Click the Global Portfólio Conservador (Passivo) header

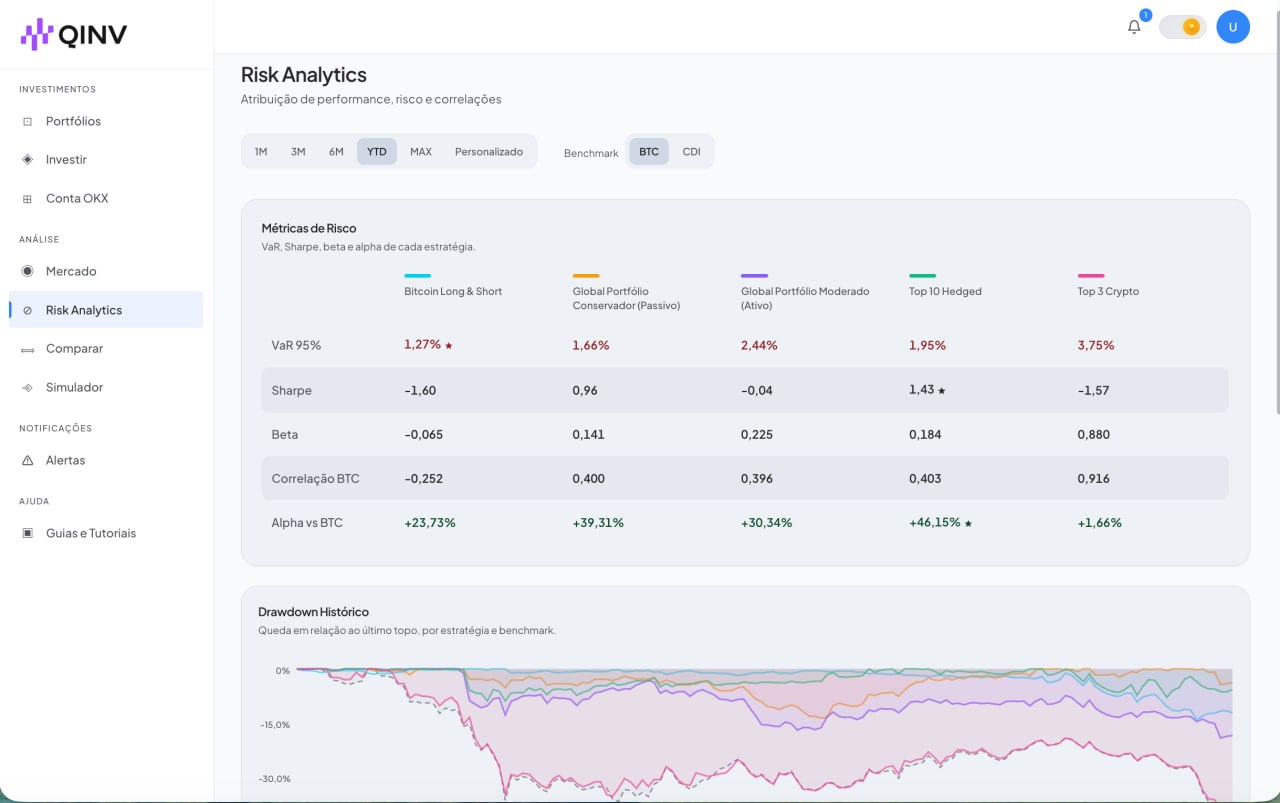[626, 298]
